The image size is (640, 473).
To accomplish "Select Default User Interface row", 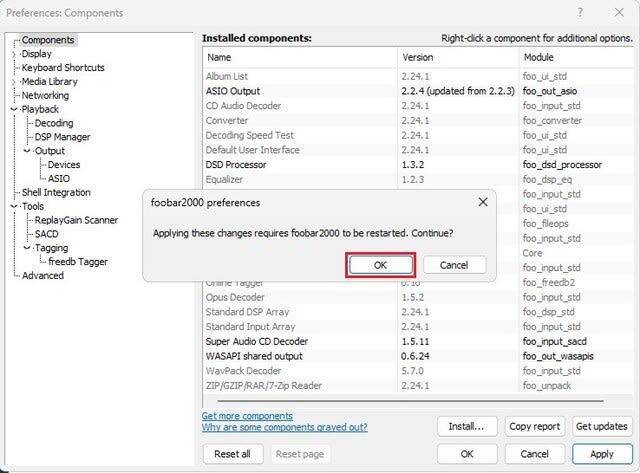I will tap(418, 150).
